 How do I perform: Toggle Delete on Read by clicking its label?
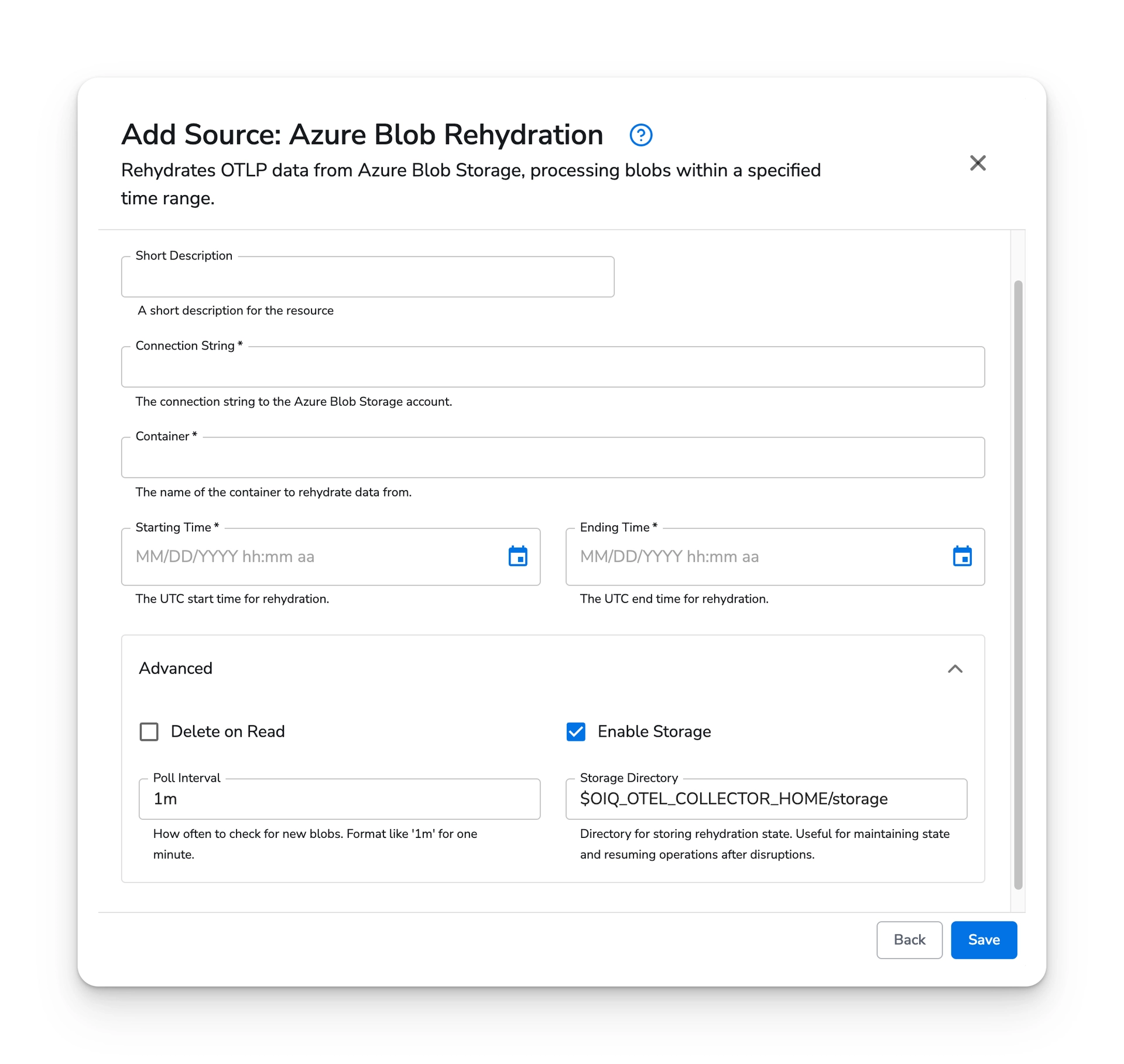[x=227, y=731]
